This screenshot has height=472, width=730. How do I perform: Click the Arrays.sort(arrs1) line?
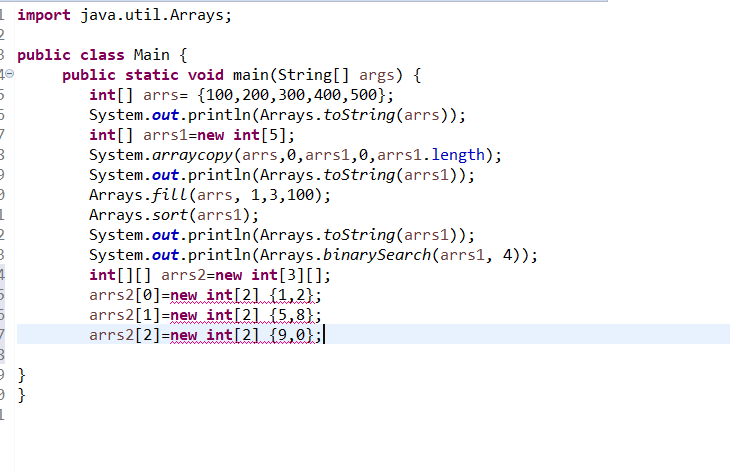tap(174, 215)
